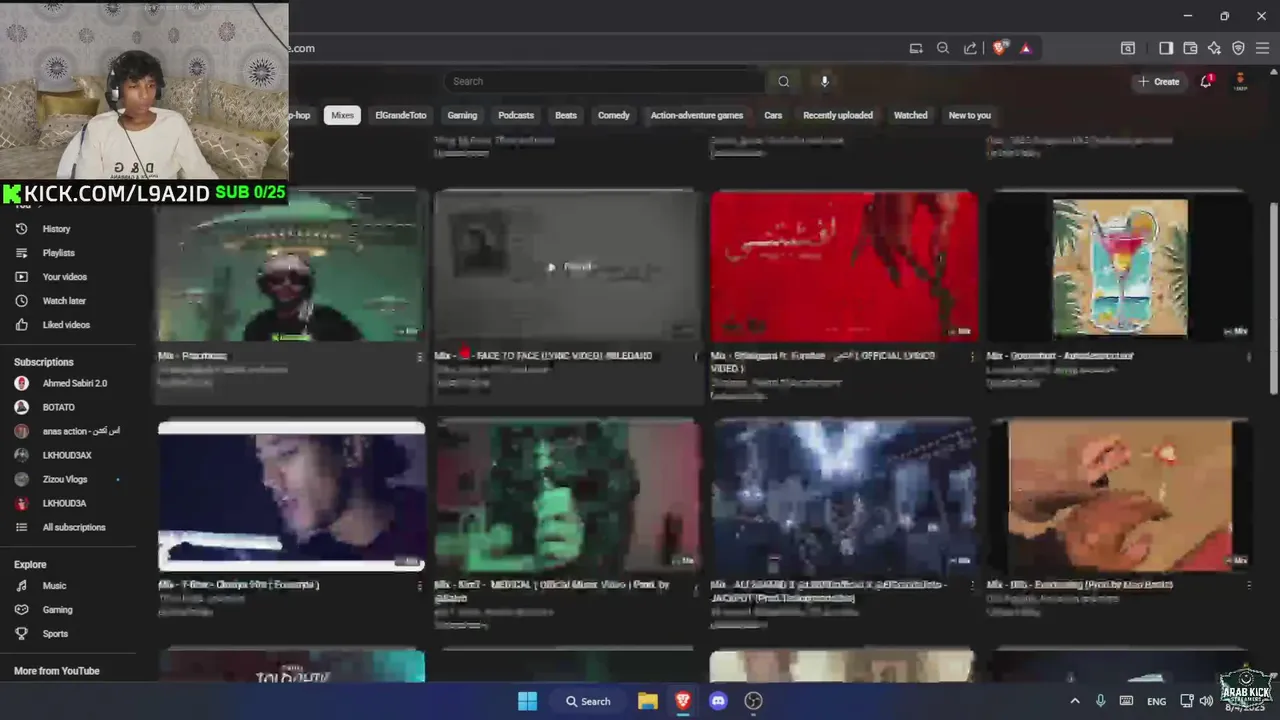The image size is (1280, 720).
Task: Open the ENG language switcher
Action: [1157, 702]
